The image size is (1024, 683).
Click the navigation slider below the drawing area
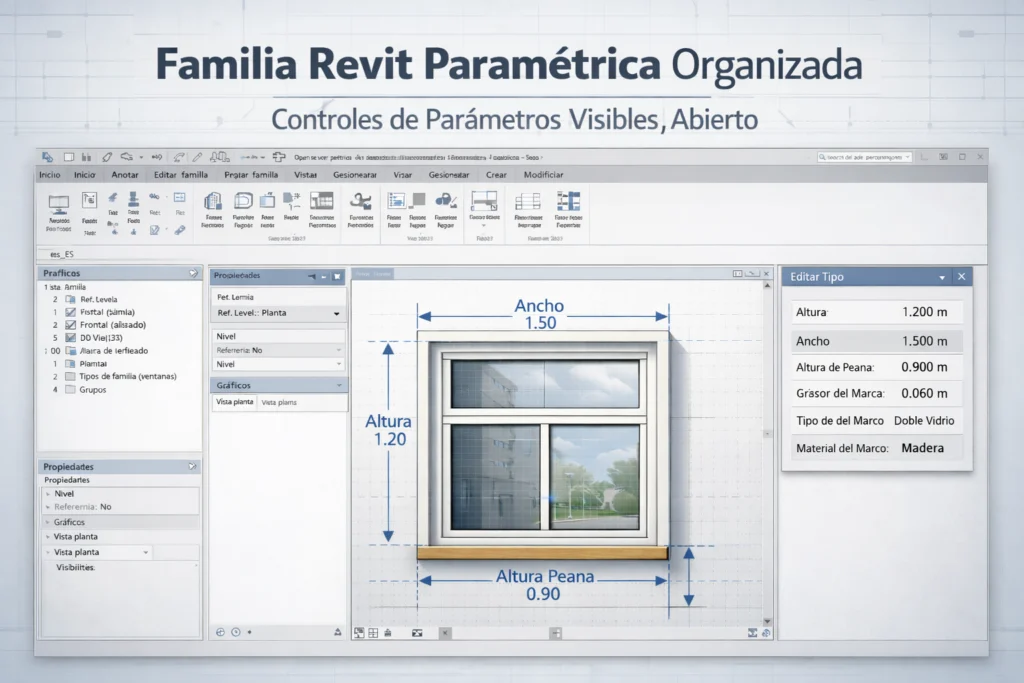556,631
